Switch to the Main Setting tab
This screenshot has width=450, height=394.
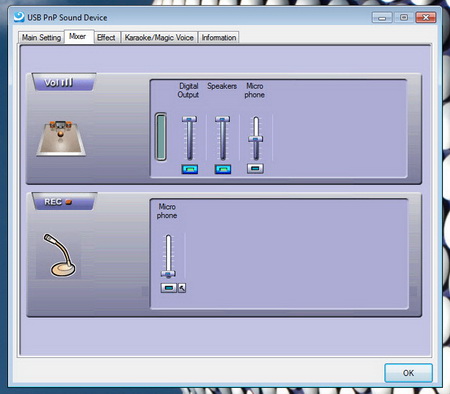[41, 37]
